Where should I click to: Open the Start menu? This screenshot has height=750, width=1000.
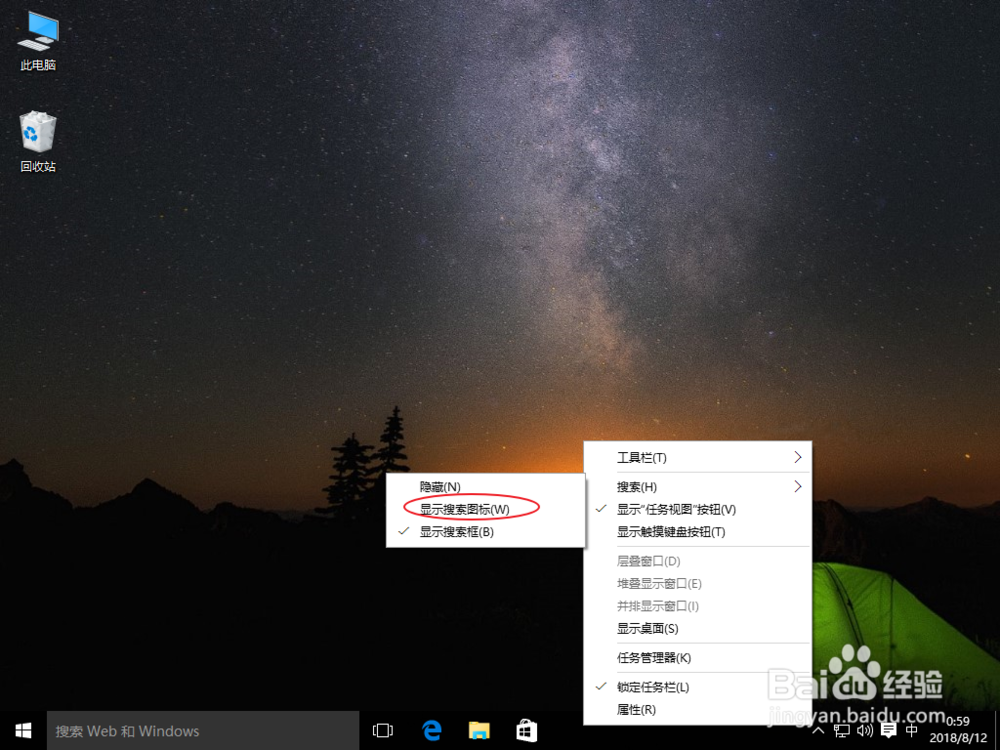point(22,730)
